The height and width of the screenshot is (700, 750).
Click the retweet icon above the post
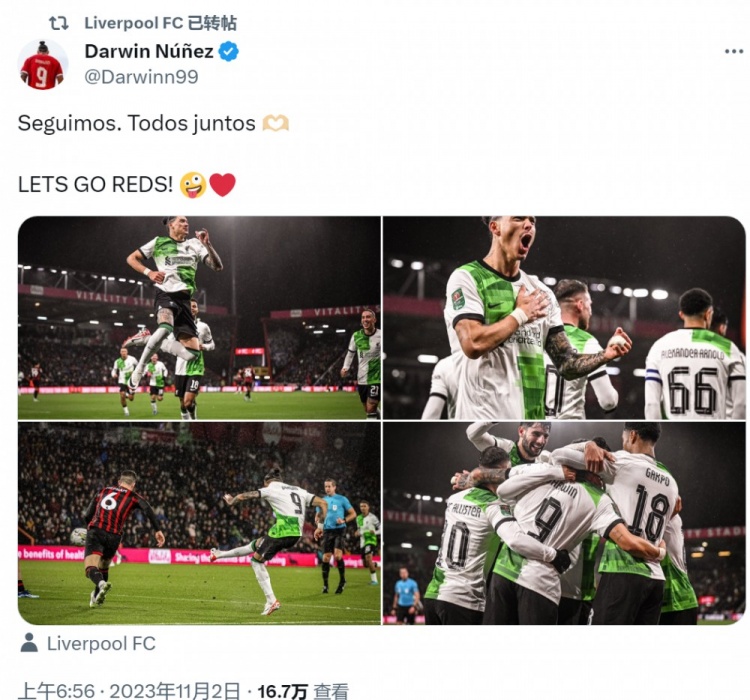[59, 22]
